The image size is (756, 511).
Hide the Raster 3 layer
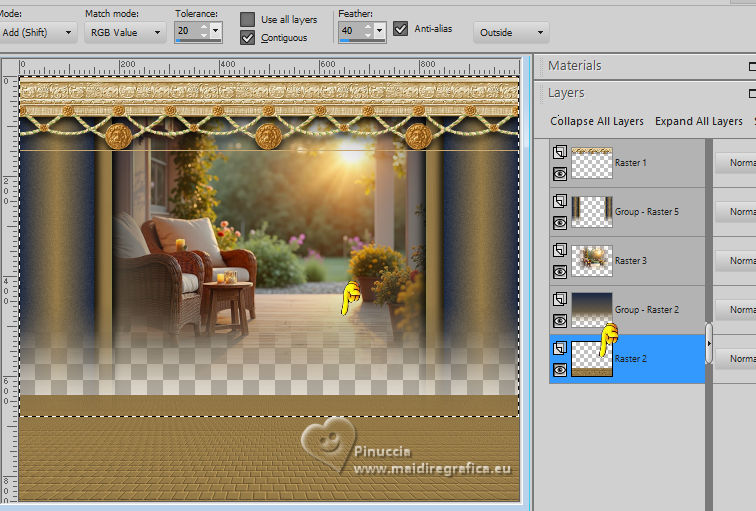coord(560,272)
